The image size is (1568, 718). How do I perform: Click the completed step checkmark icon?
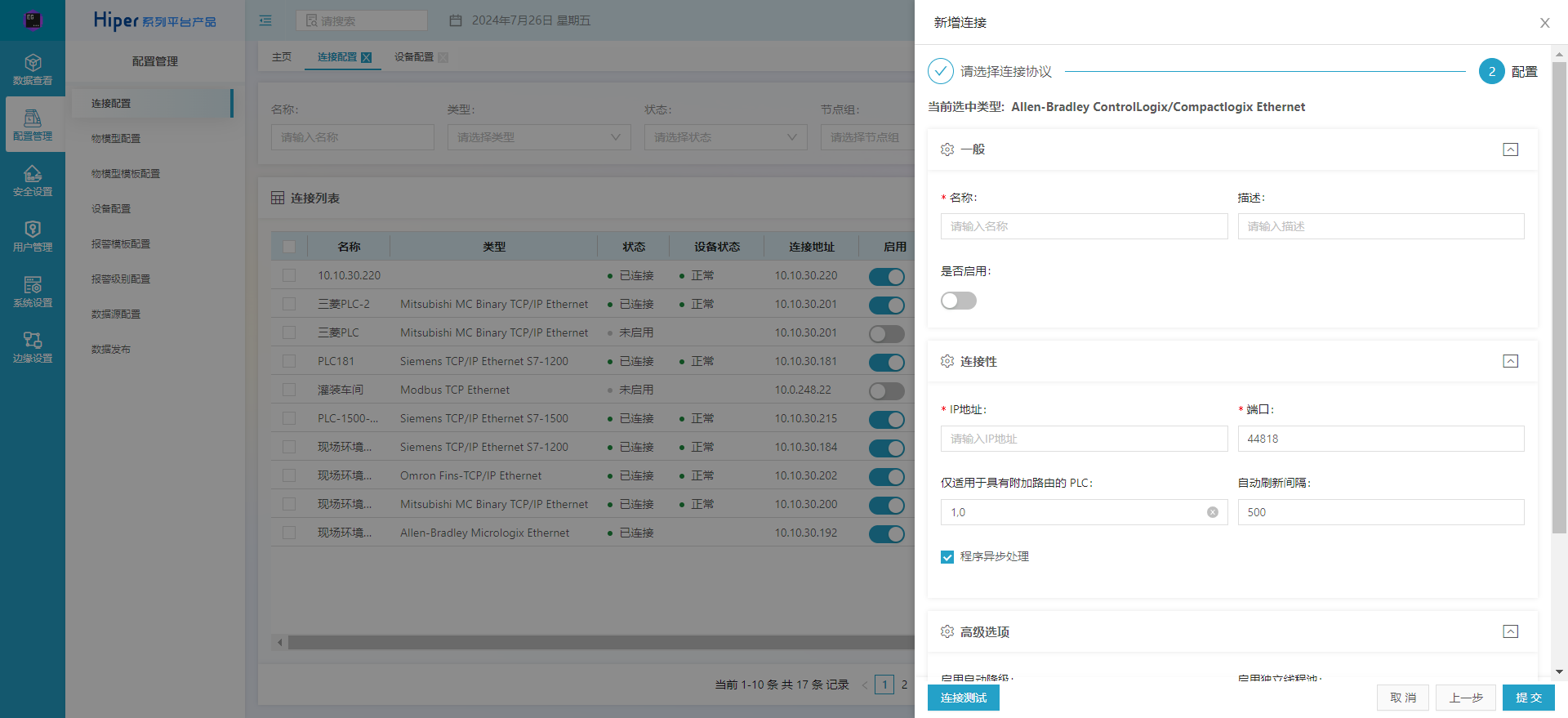tap(941, 71)
